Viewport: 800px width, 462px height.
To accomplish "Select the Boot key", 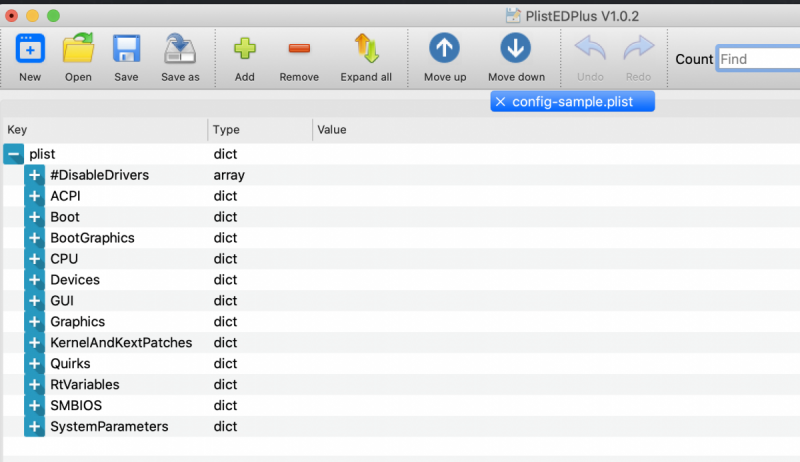I will (x=65, y=217).
